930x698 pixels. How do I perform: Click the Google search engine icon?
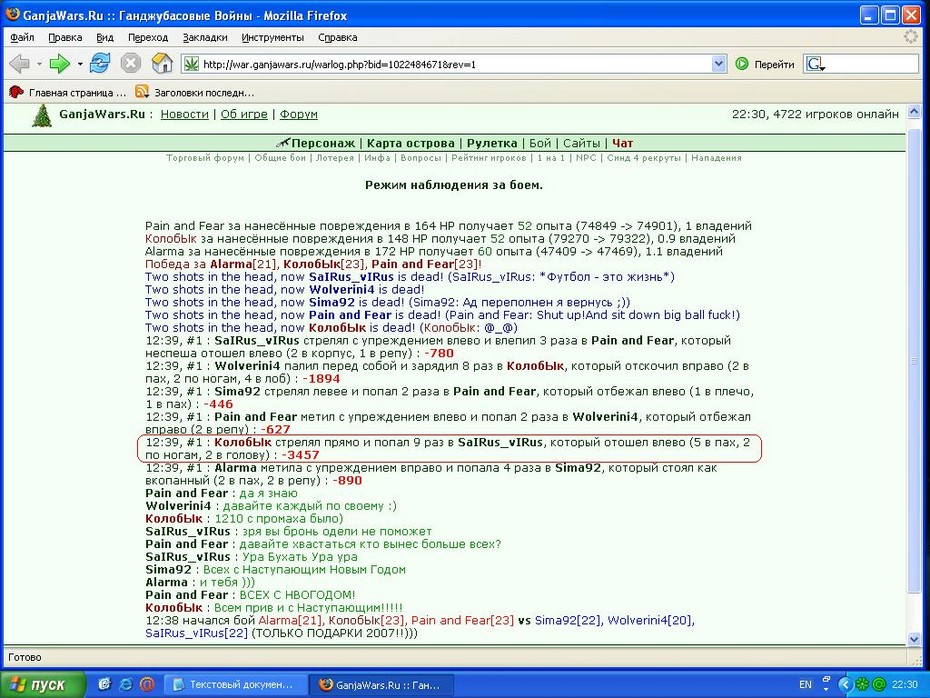(815, 63)
